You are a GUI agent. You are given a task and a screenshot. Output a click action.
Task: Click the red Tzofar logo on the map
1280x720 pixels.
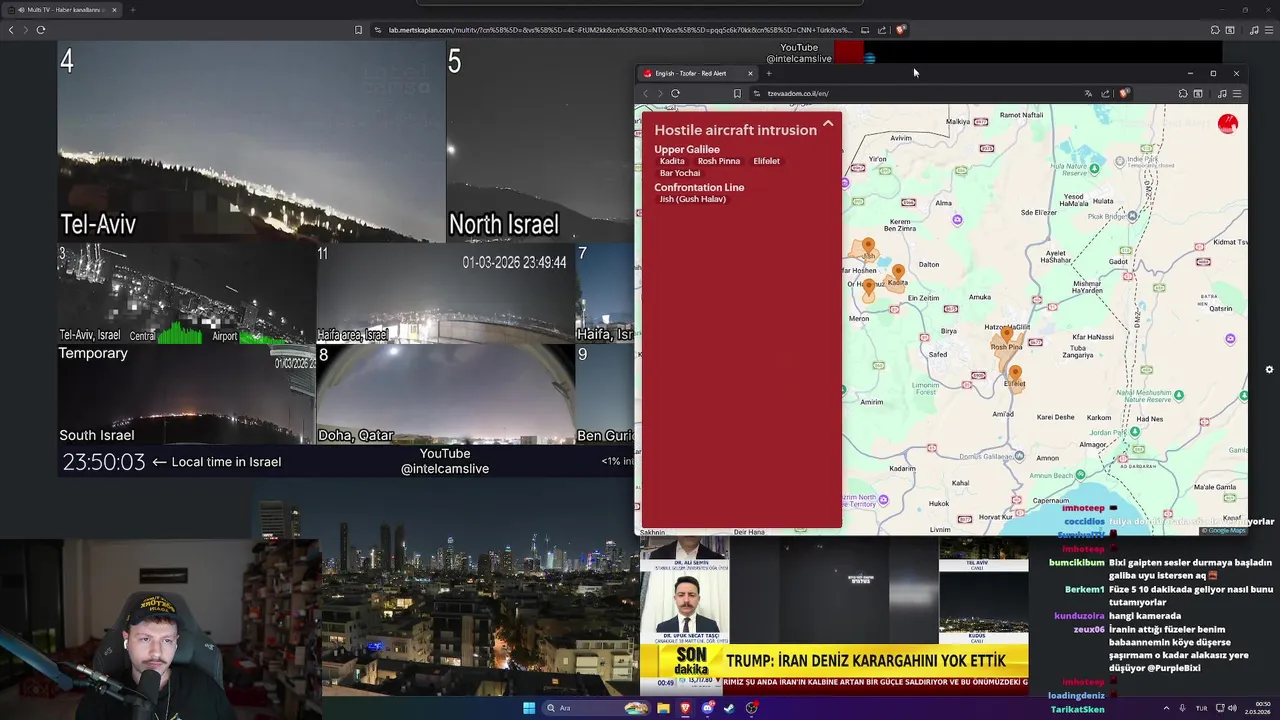coord(1228,124)
